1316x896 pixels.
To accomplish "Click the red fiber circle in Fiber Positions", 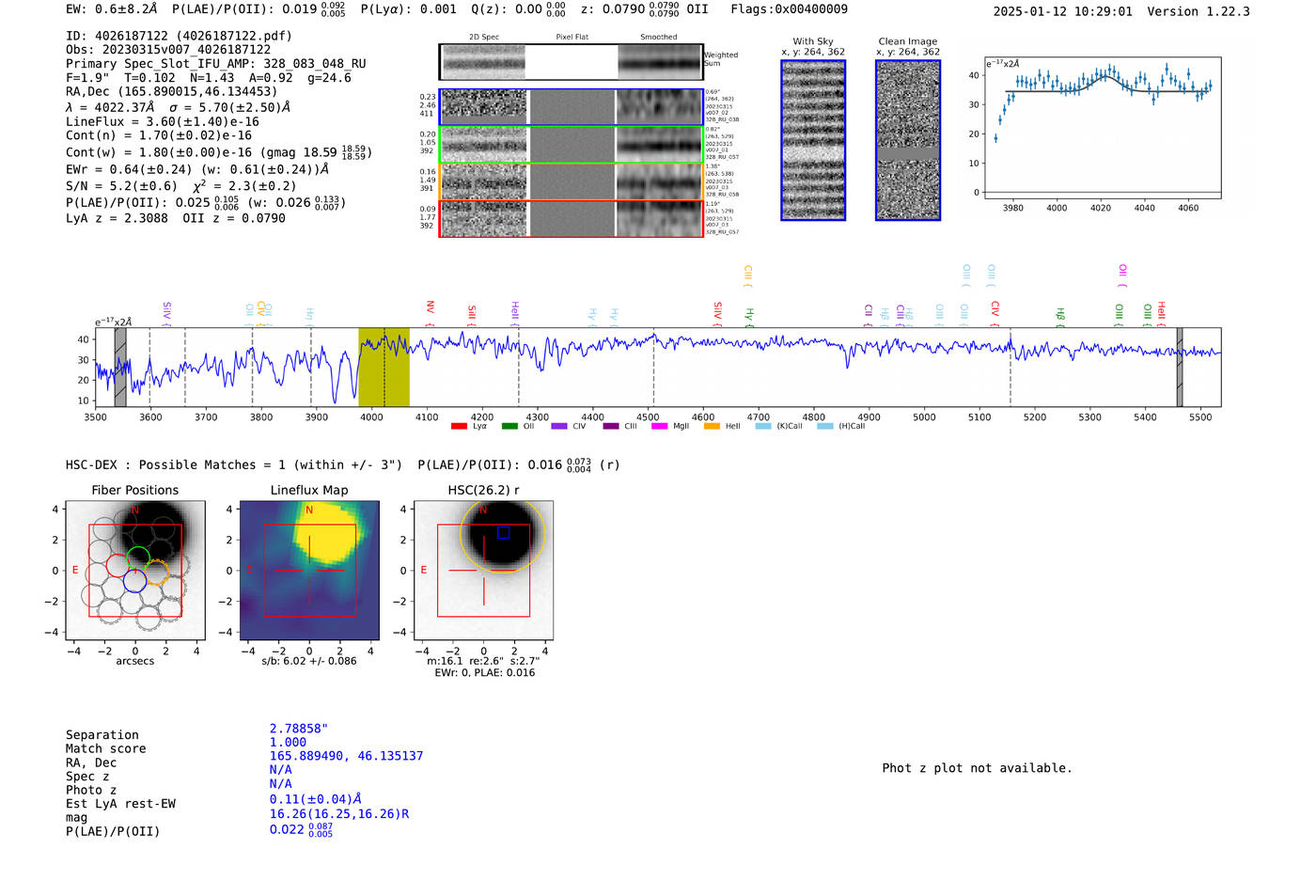I will [117, 566].
